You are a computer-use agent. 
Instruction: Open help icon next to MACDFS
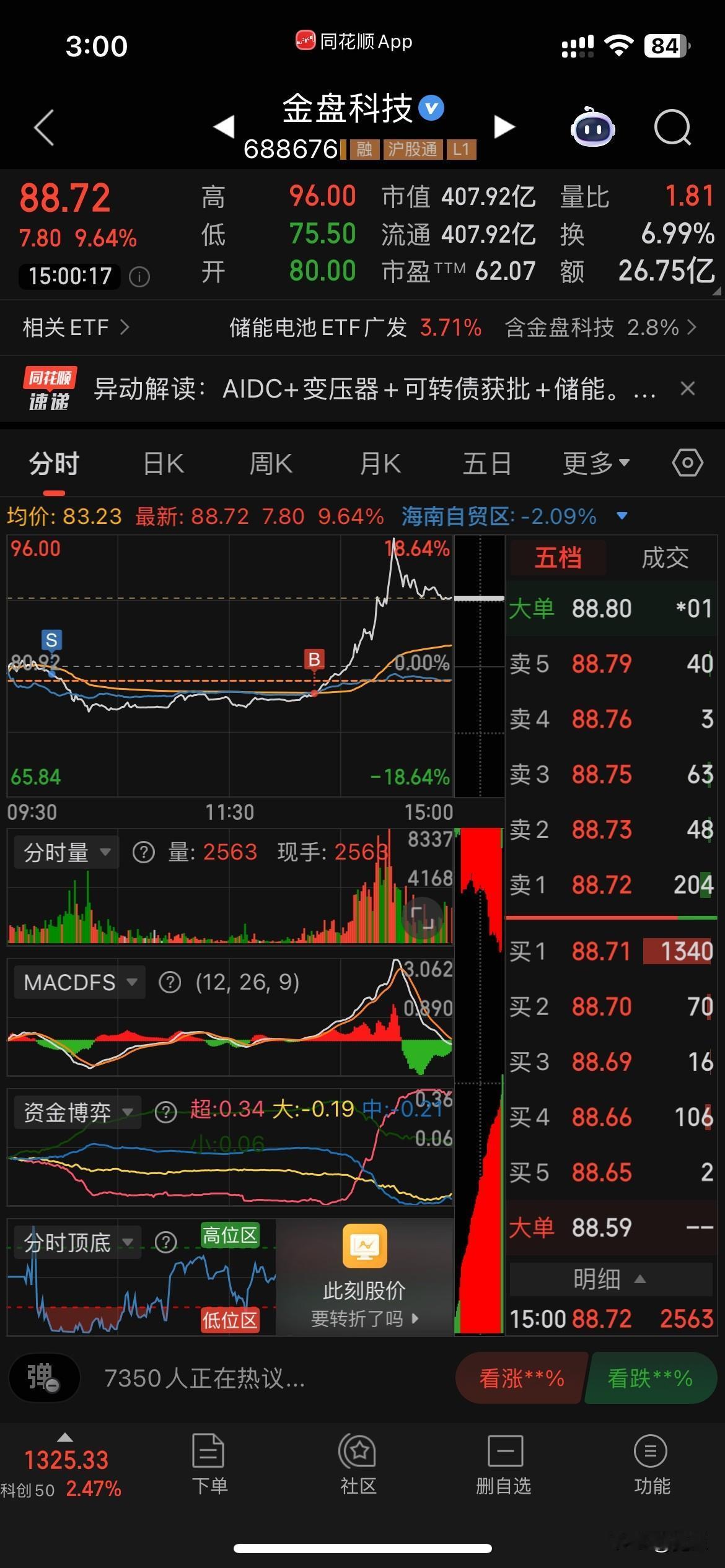170,982
